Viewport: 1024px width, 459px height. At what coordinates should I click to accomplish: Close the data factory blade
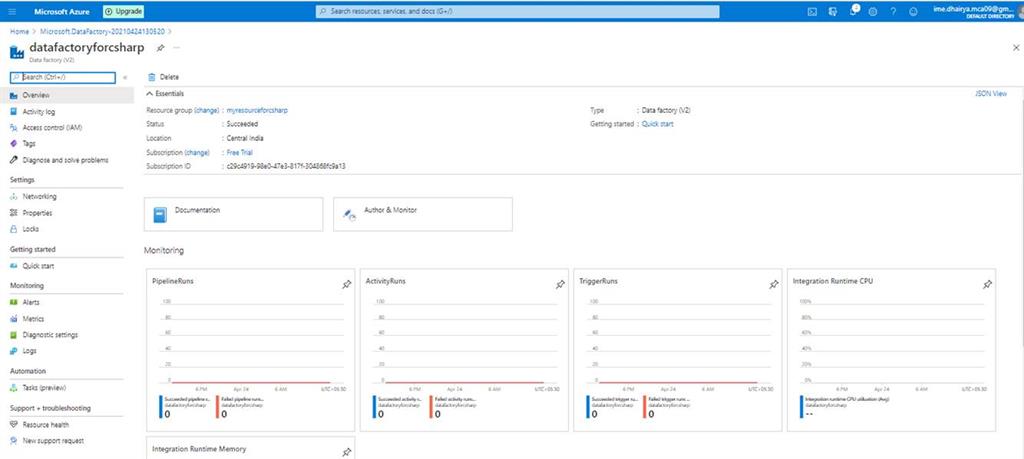pyautogui.click(x=1016, y=48)
